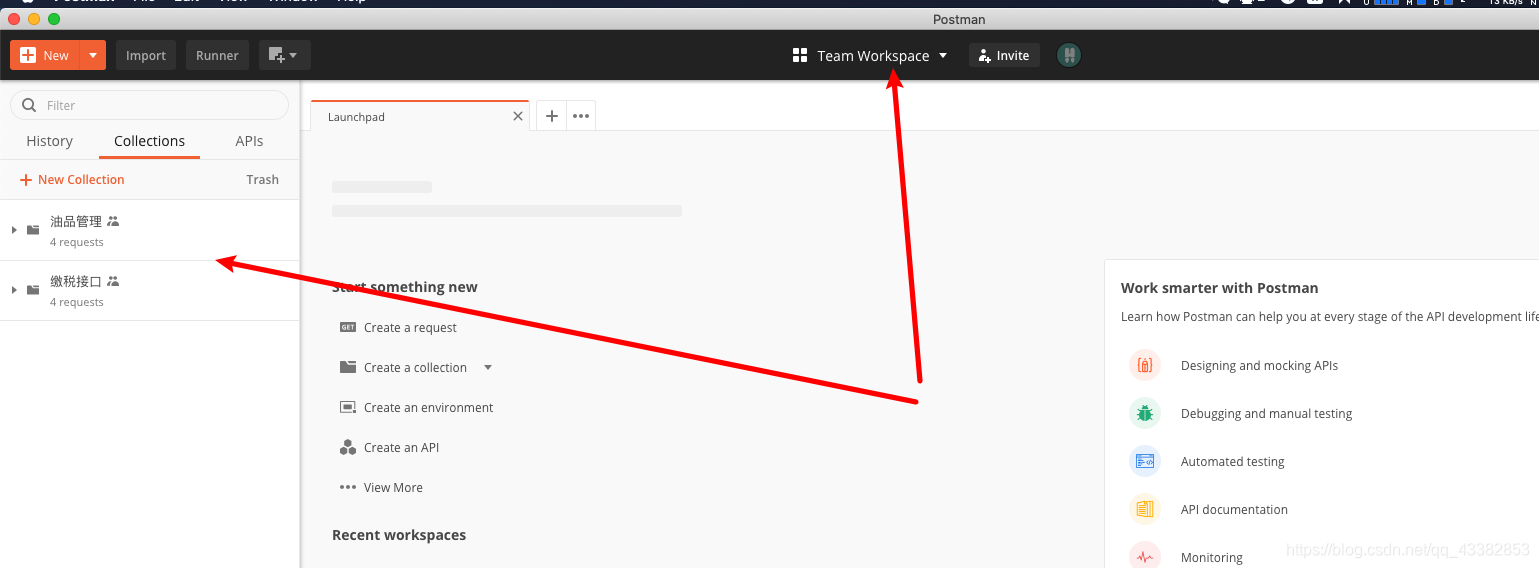Open Designing and mocking APIs
This screenshot has height=568, width=1539.
[x=1259, y=365]
